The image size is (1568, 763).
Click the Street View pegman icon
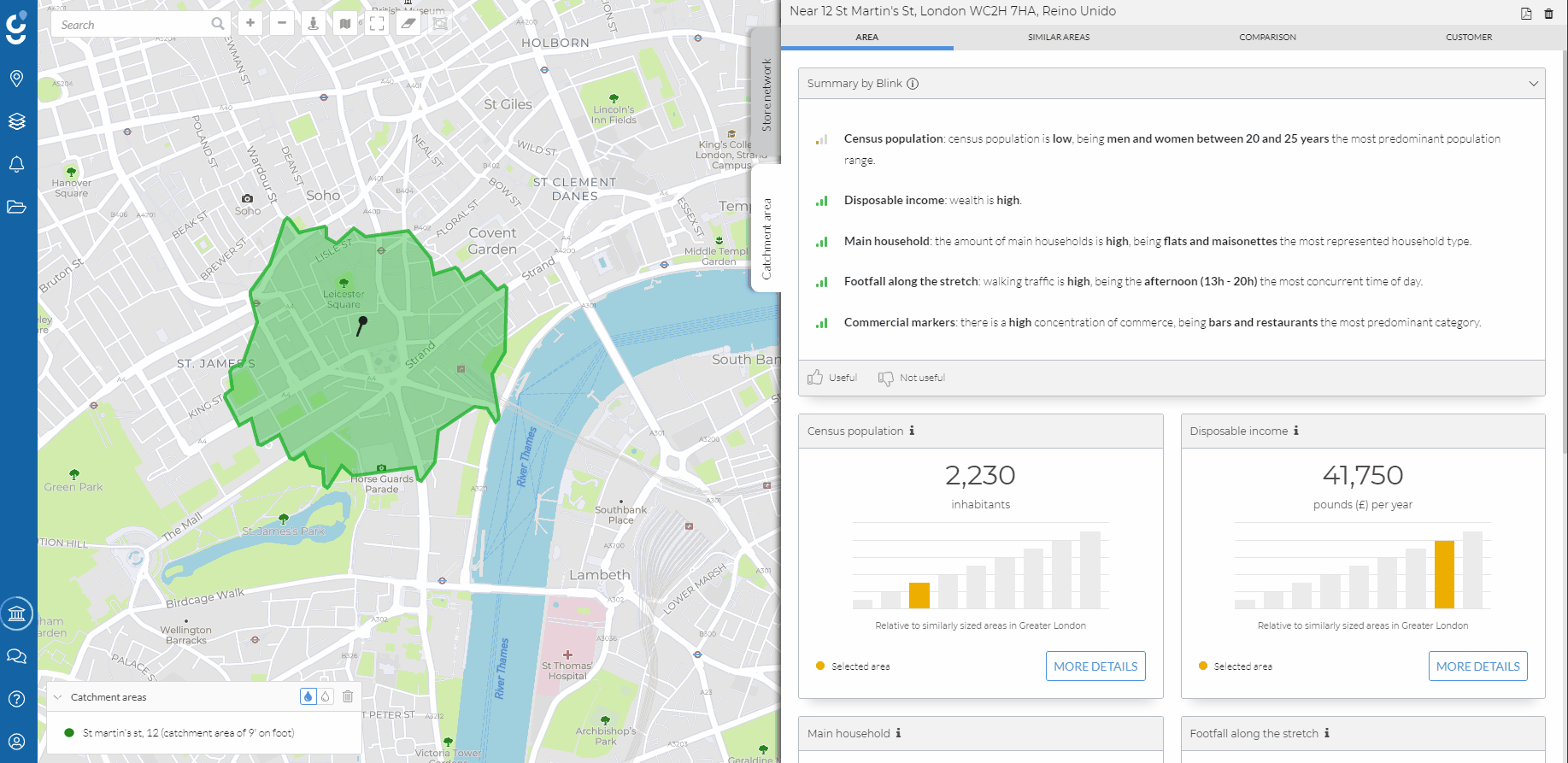(x=314, y=24)
